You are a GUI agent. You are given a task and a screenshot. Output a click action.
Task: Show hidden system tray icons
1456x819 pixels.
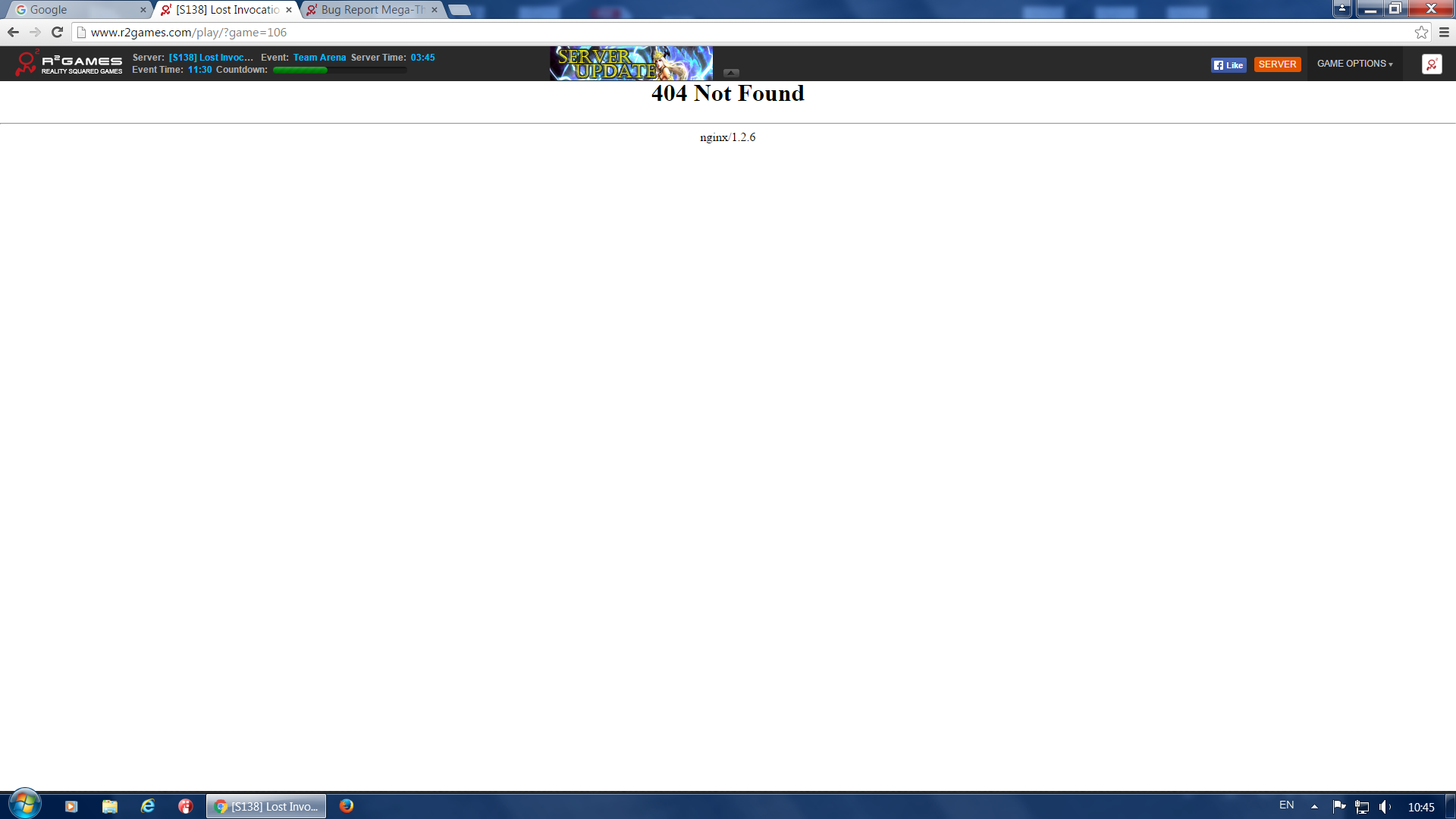[x=1314, y=806]
